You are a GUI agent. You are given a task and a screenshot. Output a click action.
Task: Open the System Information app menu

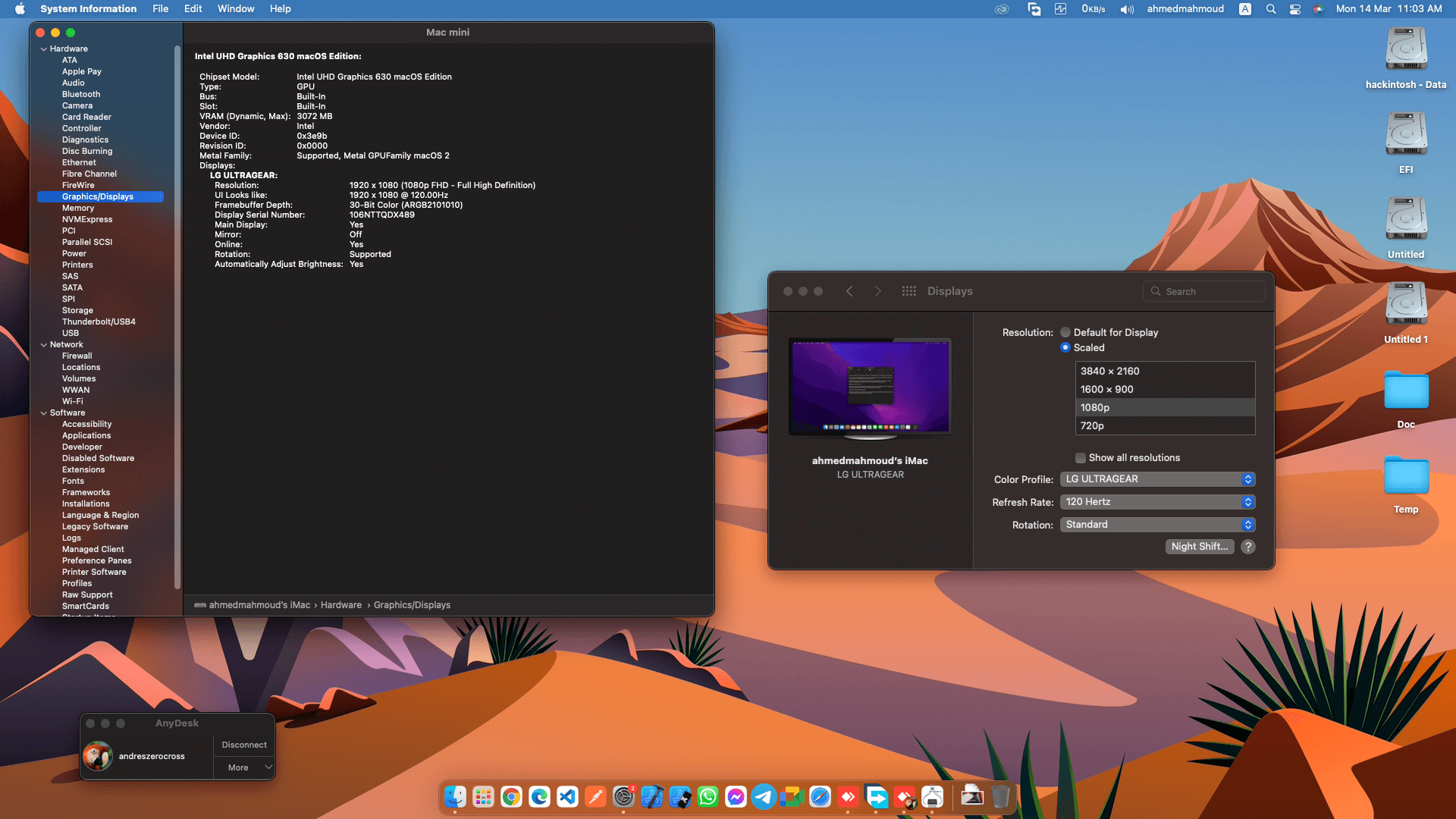click(89, 9)
